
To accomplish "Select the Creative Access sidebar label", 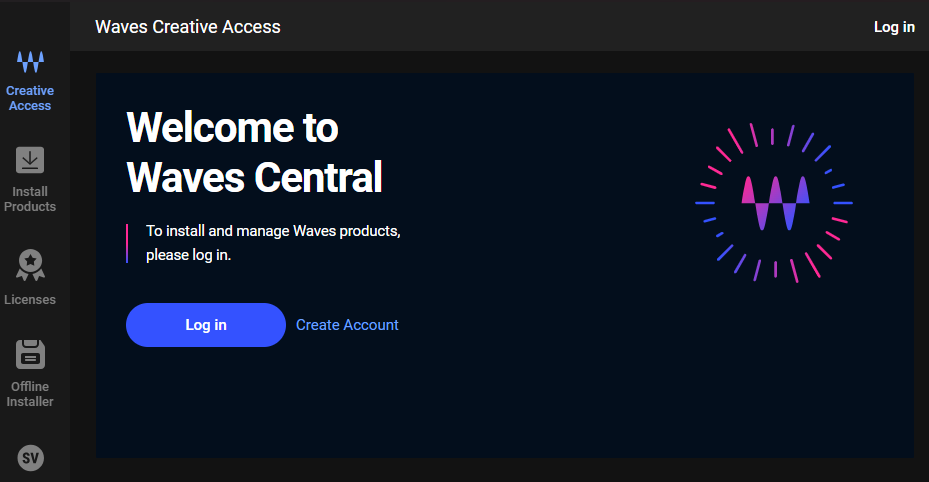I will pyautogui.click(x=30, y=98).
